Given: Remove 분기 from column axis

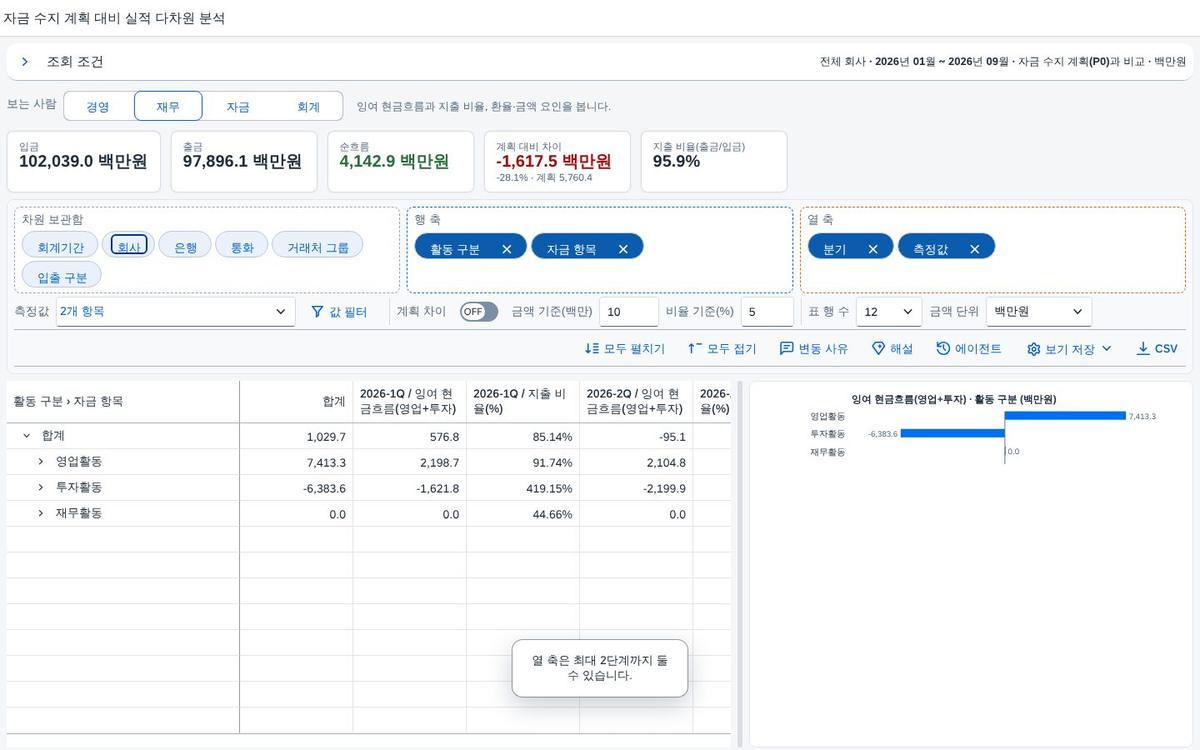Looking at the screenshot, I should click(x=873, y=249).
